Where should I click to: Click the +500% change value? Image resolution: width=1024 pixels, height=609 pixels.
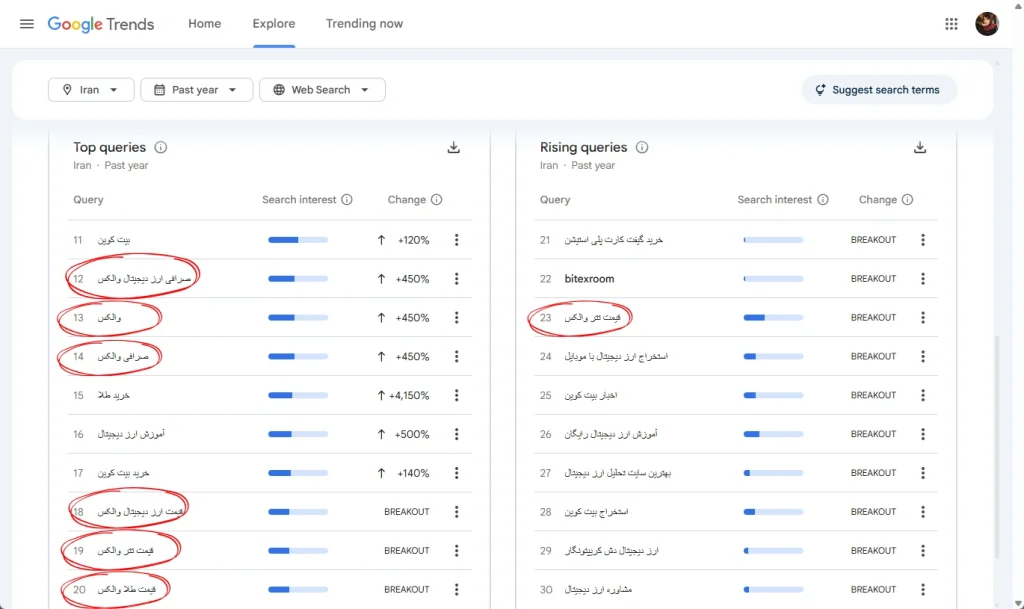[412, 434]
